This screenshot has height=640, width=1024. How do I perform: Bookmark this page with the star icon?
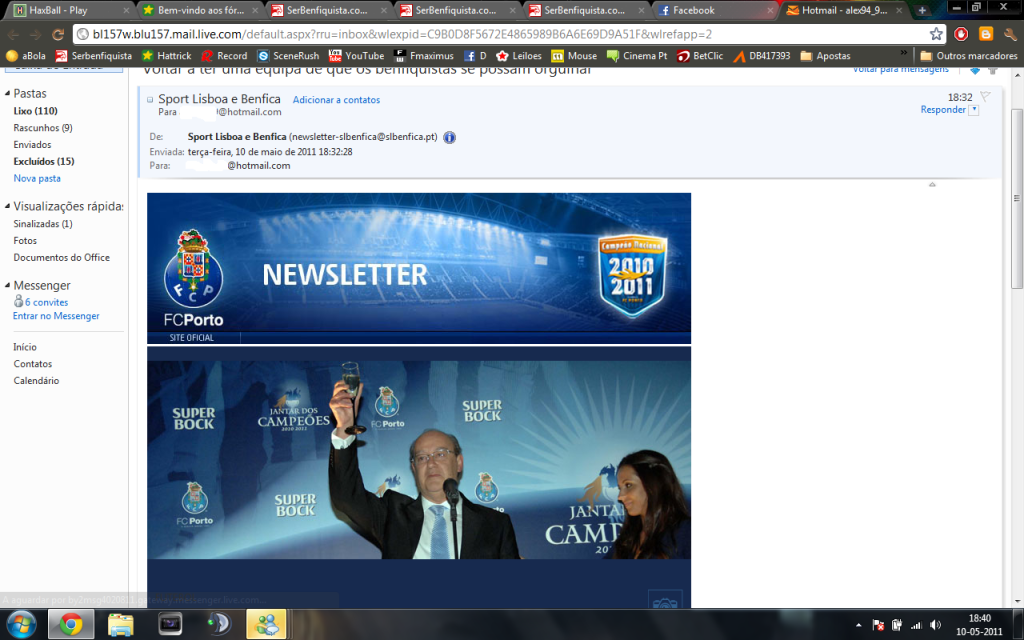coord(936,34)
